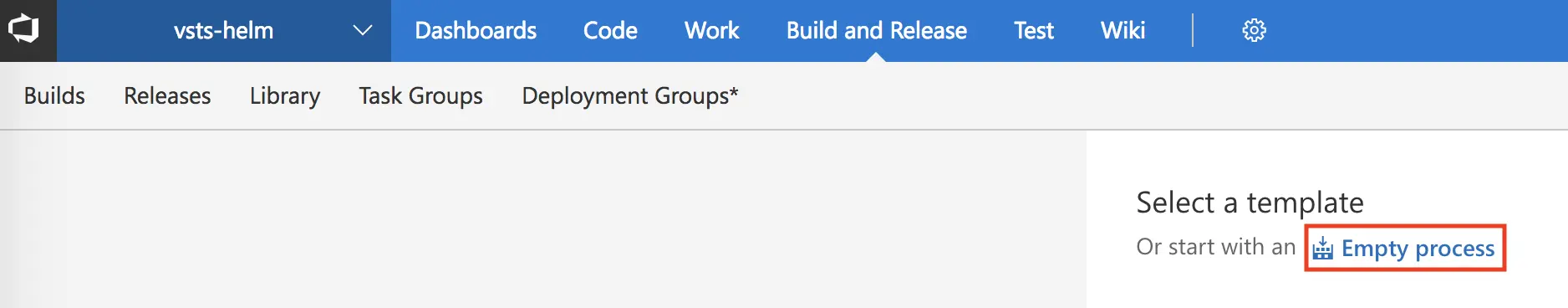Open the Dashboards hub

(476, 31)
